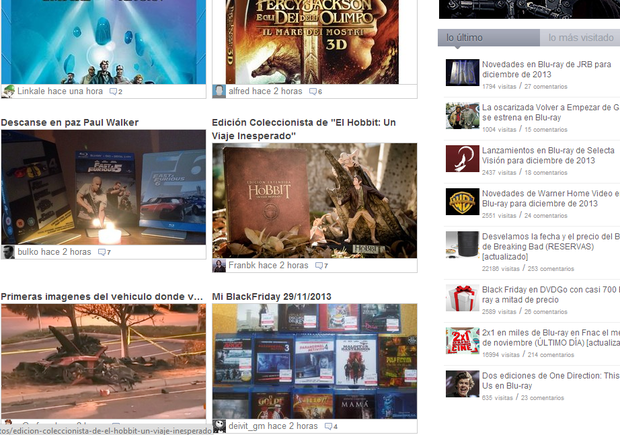Click username 'alfred'
Image resolution: width=620 pixels, height=435 pixels.
point(239,91)
